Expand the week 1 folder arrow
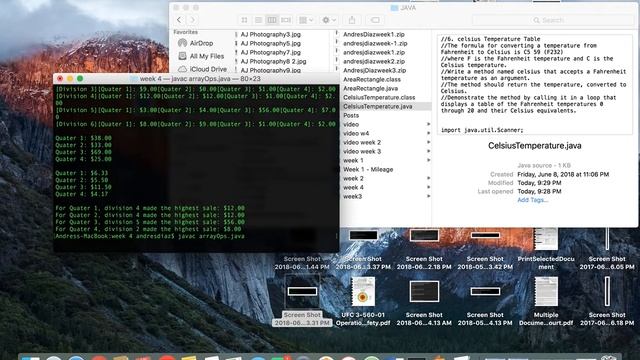640x360 pixels. point(428,160)
